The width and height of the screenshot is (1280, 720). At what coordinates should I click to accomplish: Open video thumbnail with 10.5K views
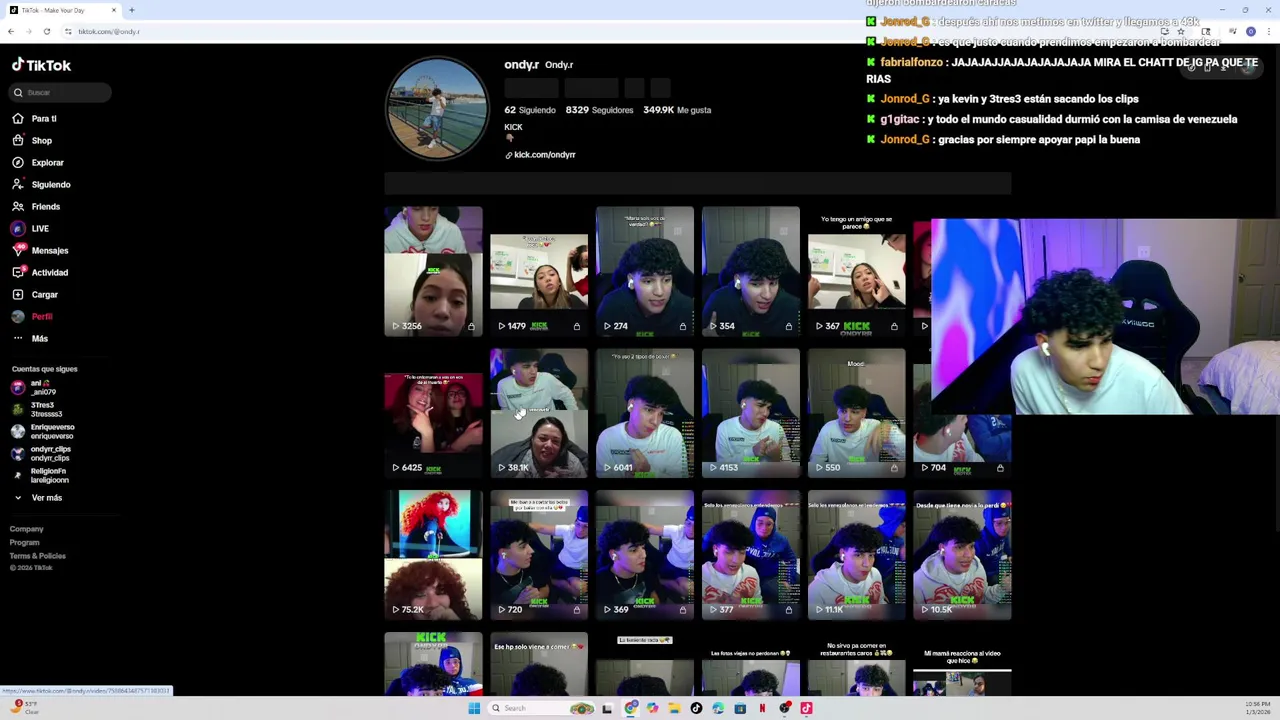click(963, 555)
